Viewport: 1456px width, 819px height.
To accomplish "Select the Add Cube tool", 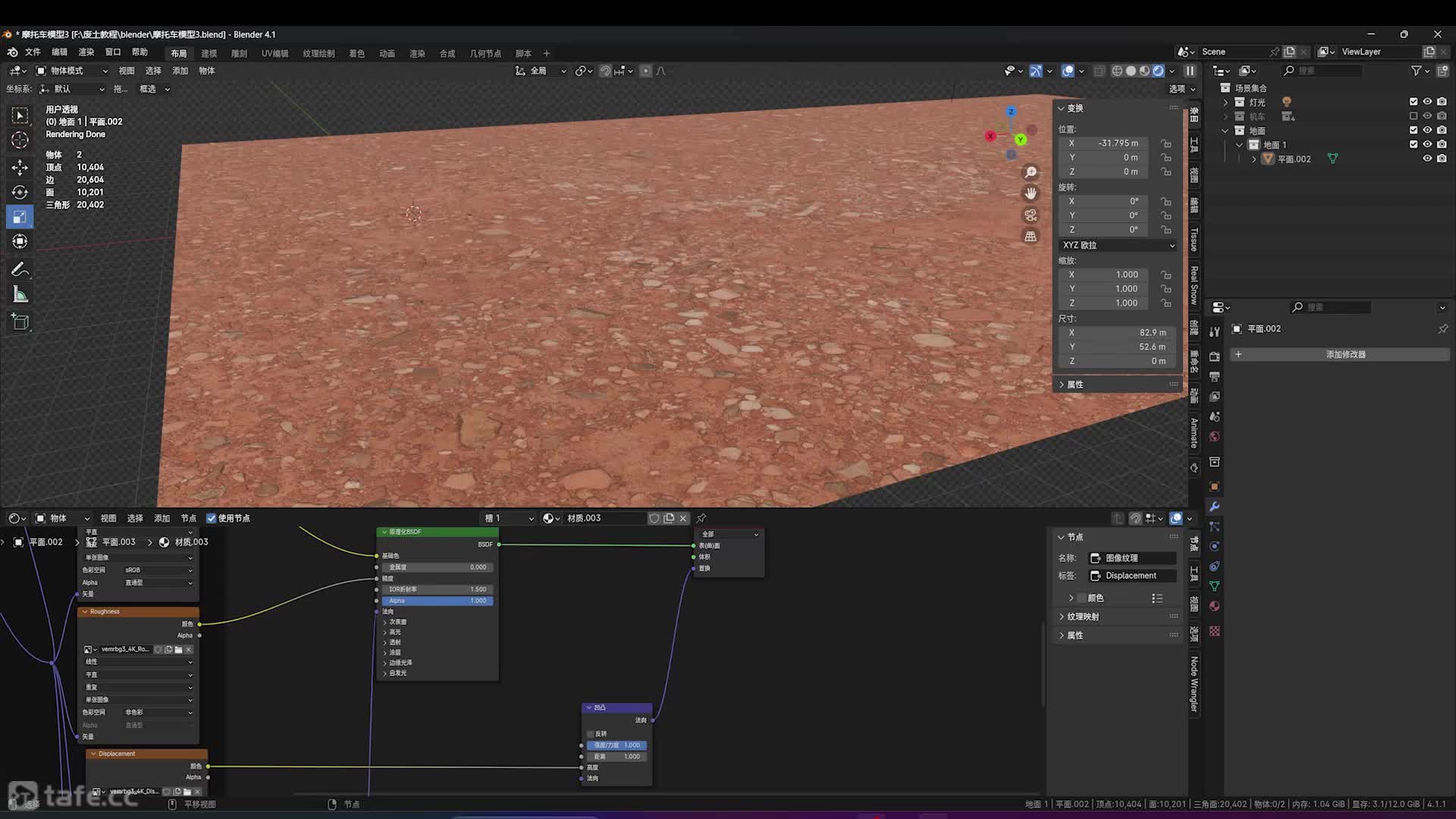I will coord(20,322).
